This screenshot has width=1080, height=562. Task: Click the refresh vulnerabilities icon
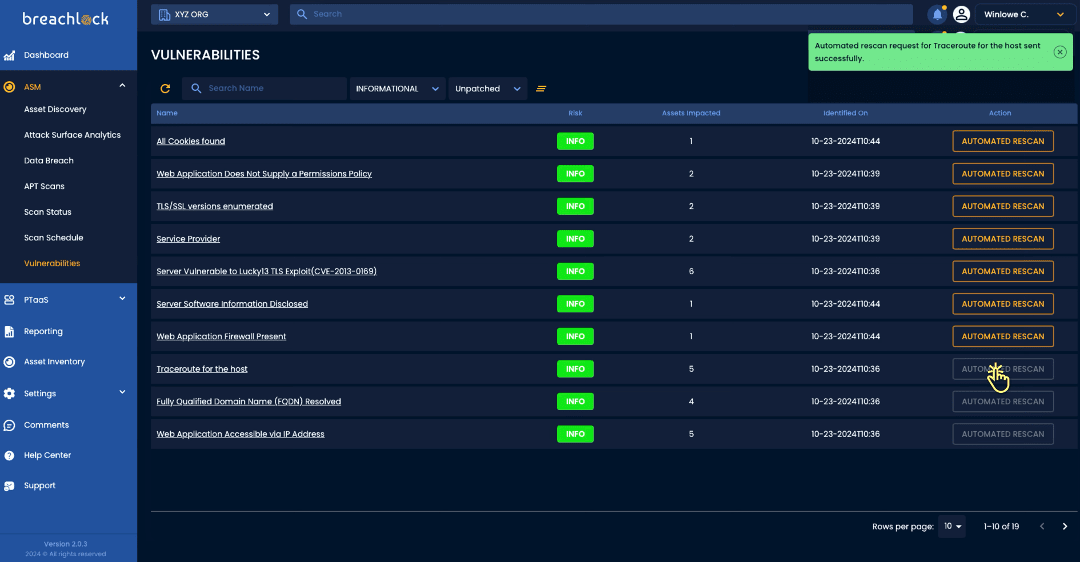pos(165,88)
